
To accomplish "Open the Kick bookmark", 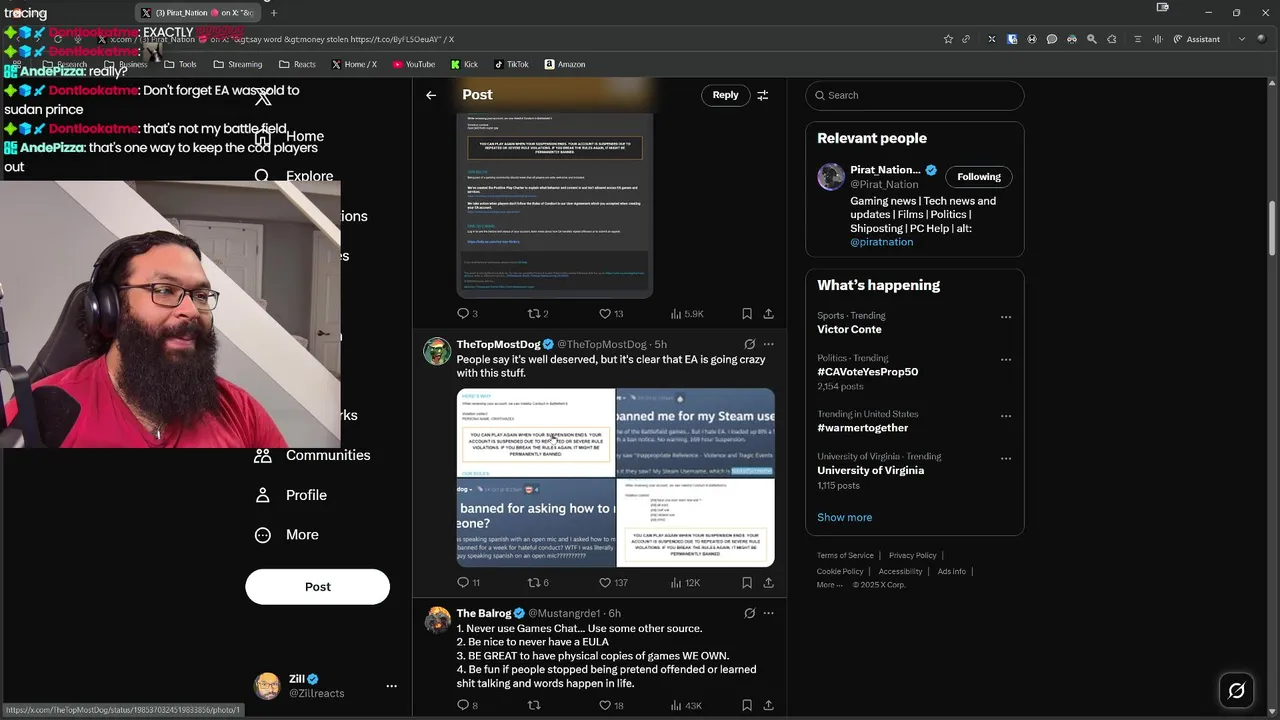I will tap(465, 64).
